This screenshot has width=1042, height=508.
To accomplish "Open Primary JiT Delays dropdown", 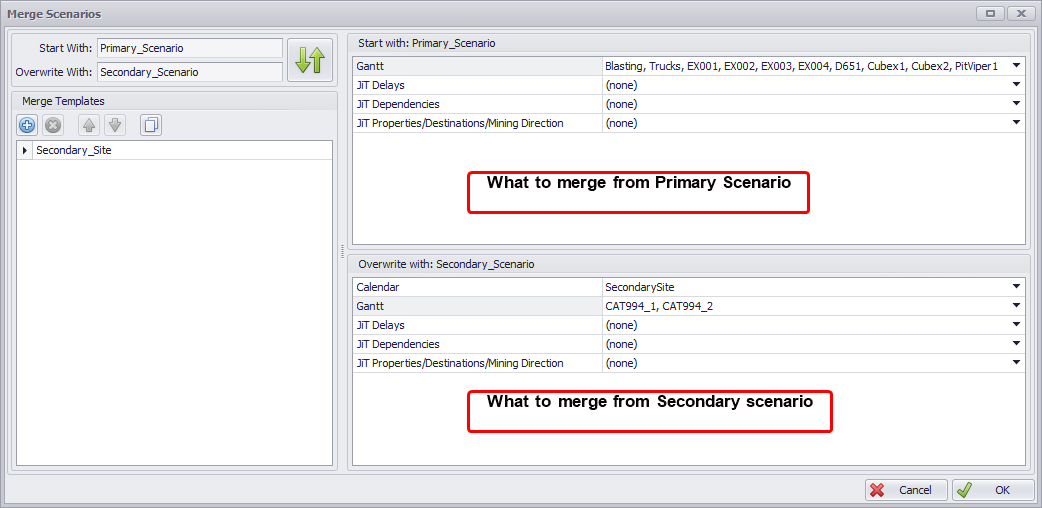I will [1016, 85].
